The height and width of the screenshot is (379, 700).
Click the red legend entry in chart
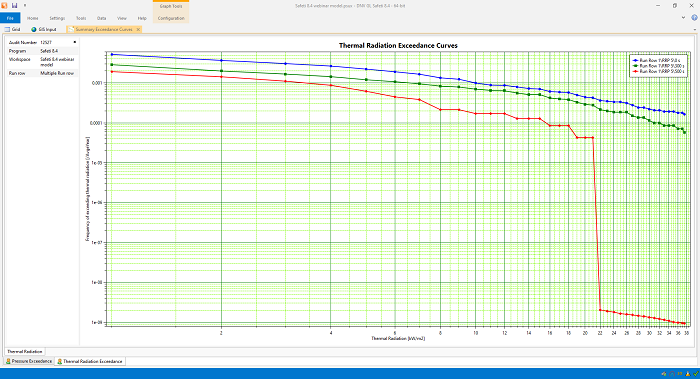[659, 71]
